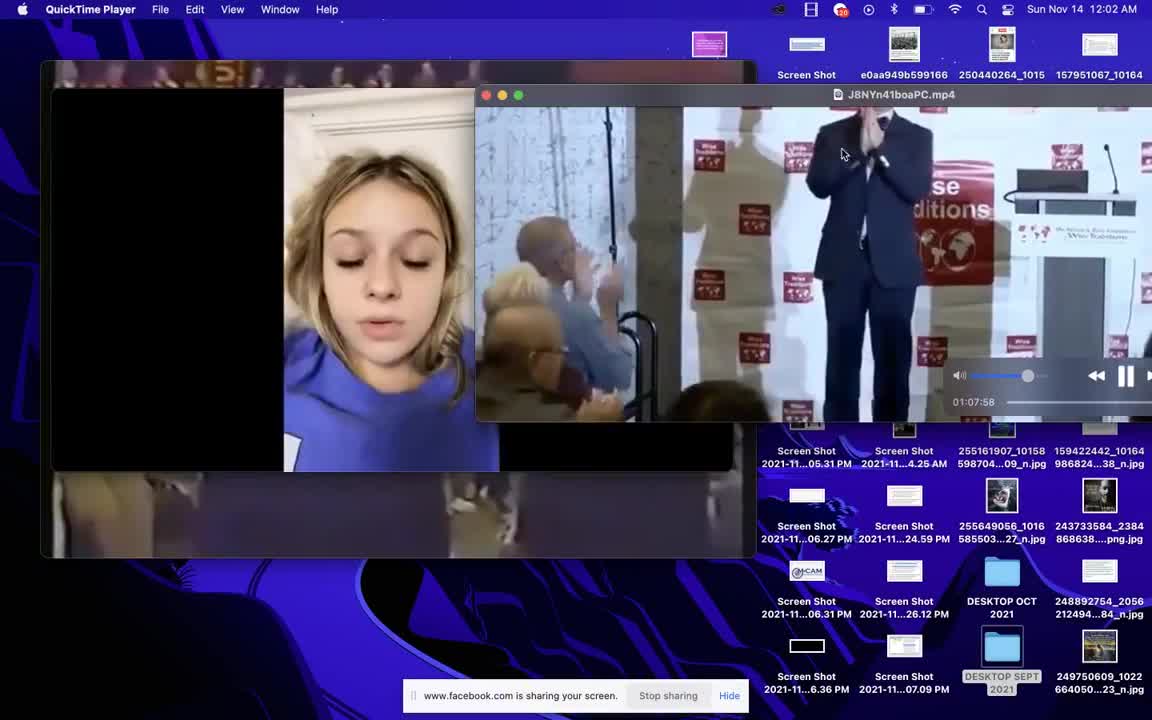The width and height of the screenshot is (1152, 720).
Task: Click the J8NYn41boaPC.mp4 window title
Action: (x=901, y=95)
